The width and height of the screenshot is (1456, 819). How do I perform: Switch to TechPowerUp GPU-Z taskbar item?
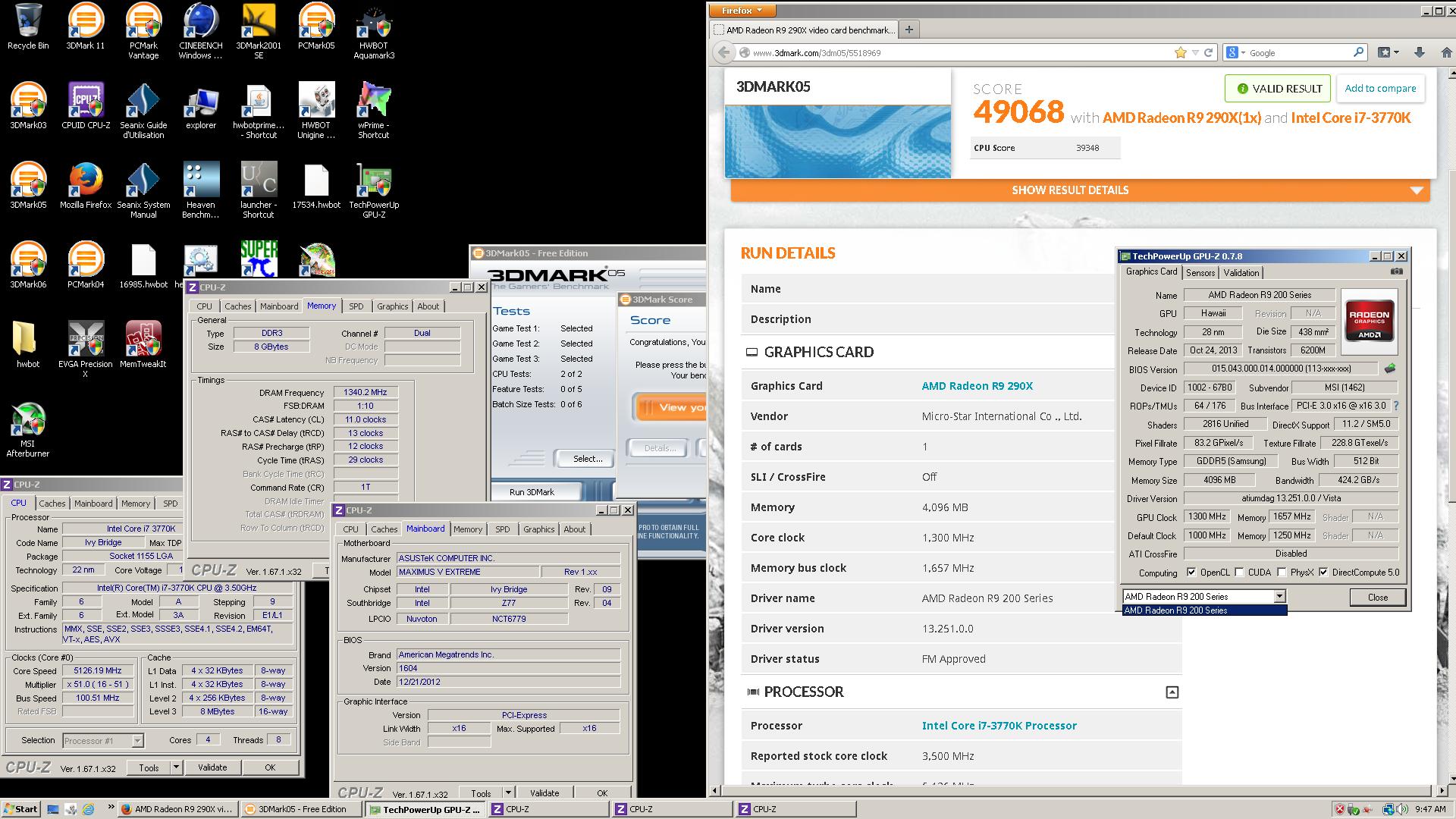coord(425,809)
